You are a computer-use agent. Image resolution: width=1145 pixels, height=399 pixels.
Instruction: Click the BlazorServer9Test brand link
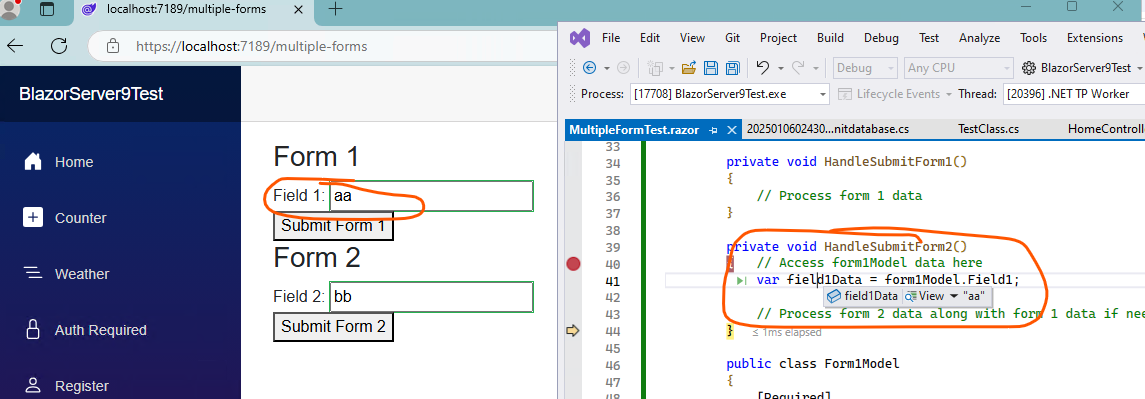[x=91, y=94]
